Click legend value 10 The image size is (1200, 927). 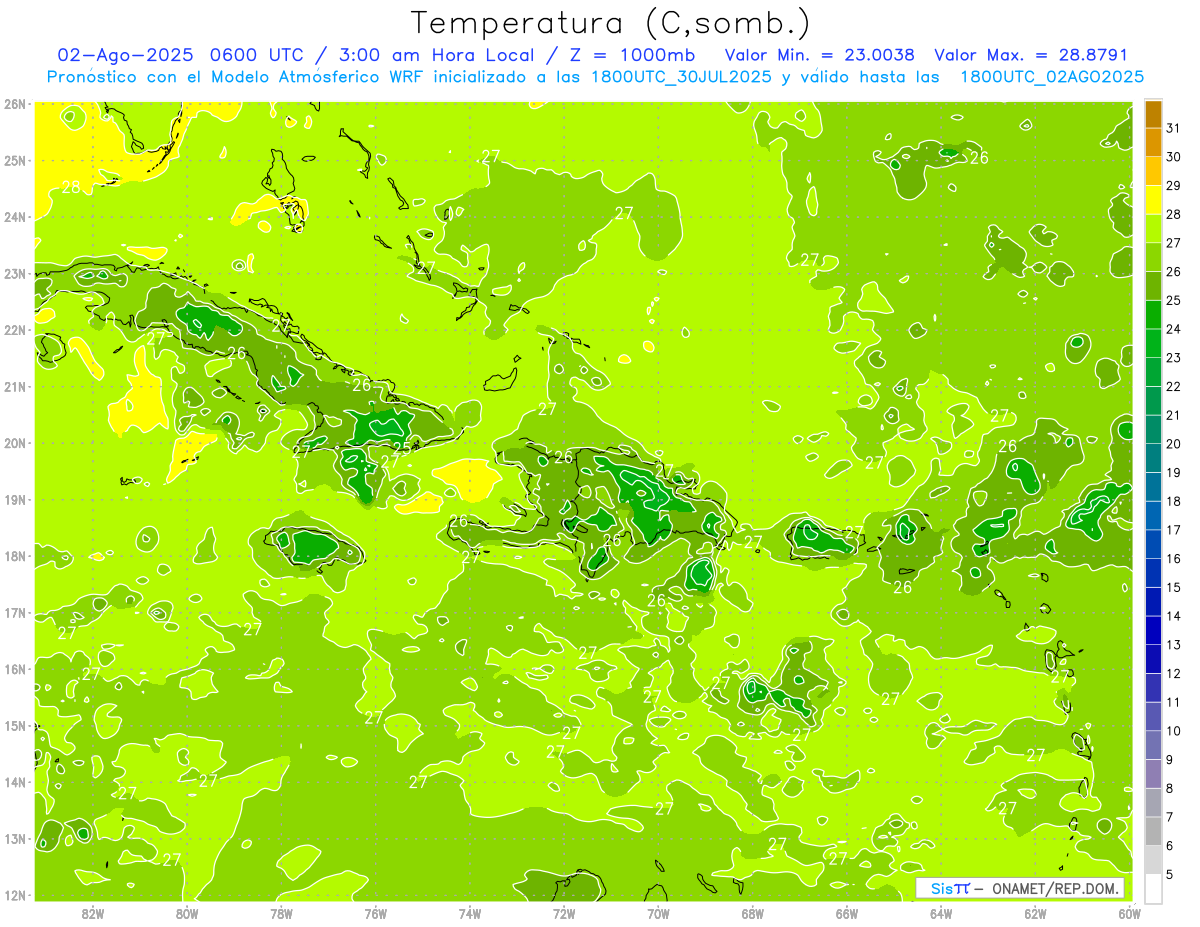coord(1173,730)
